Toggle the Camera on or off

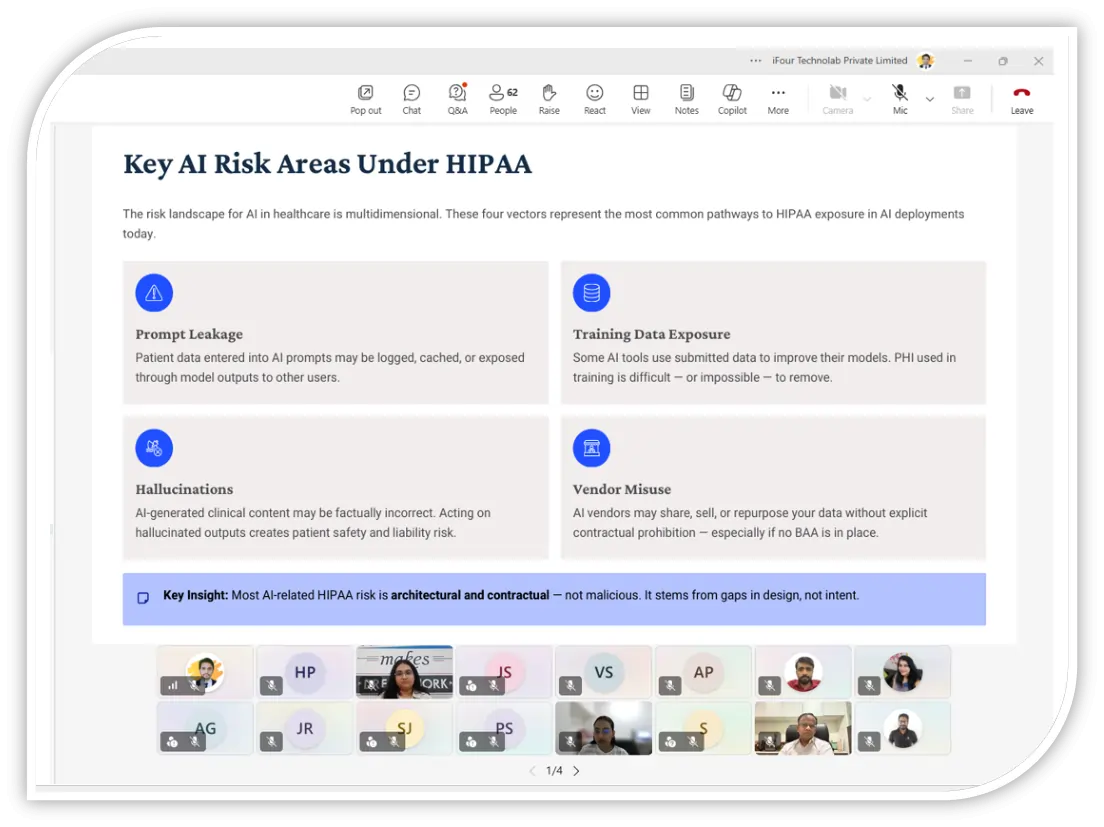point(837,98)
